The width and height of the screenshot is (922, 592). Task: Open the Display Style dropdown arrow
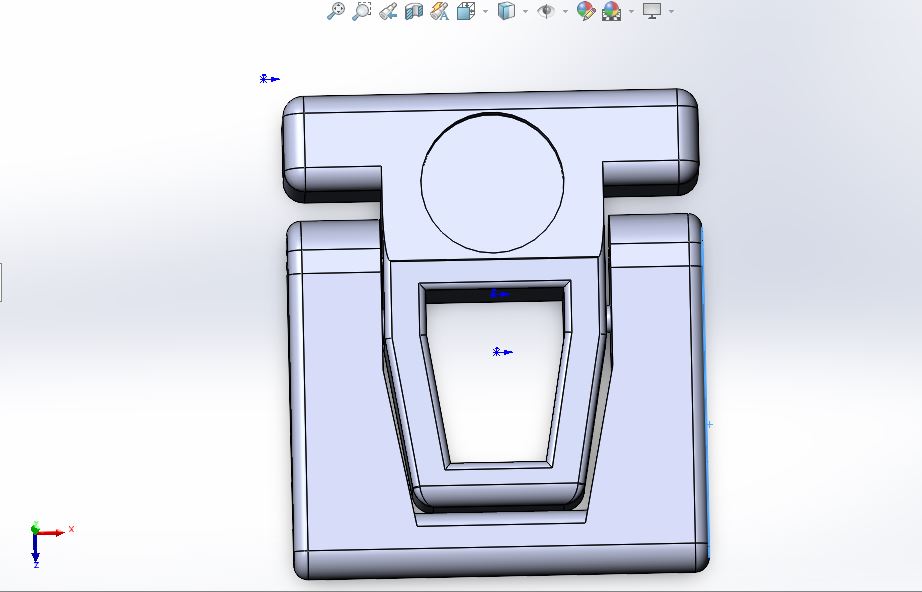(525, 11)
